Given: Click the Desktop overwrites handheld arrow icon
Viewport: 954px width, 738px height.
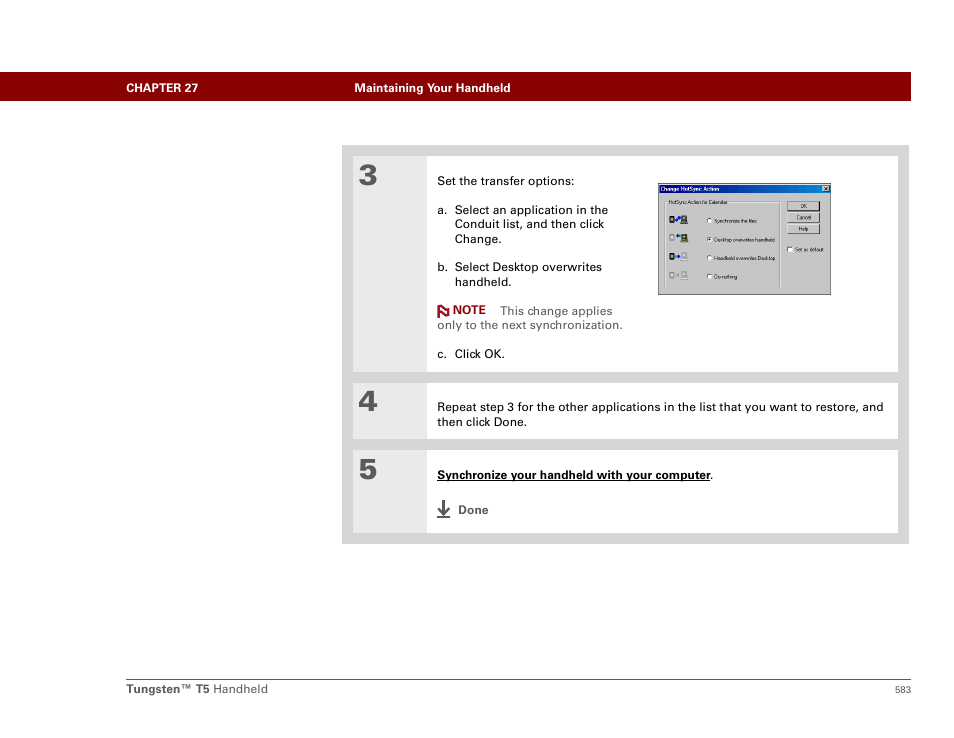Looking at the screenshot, I should (678, 238).
